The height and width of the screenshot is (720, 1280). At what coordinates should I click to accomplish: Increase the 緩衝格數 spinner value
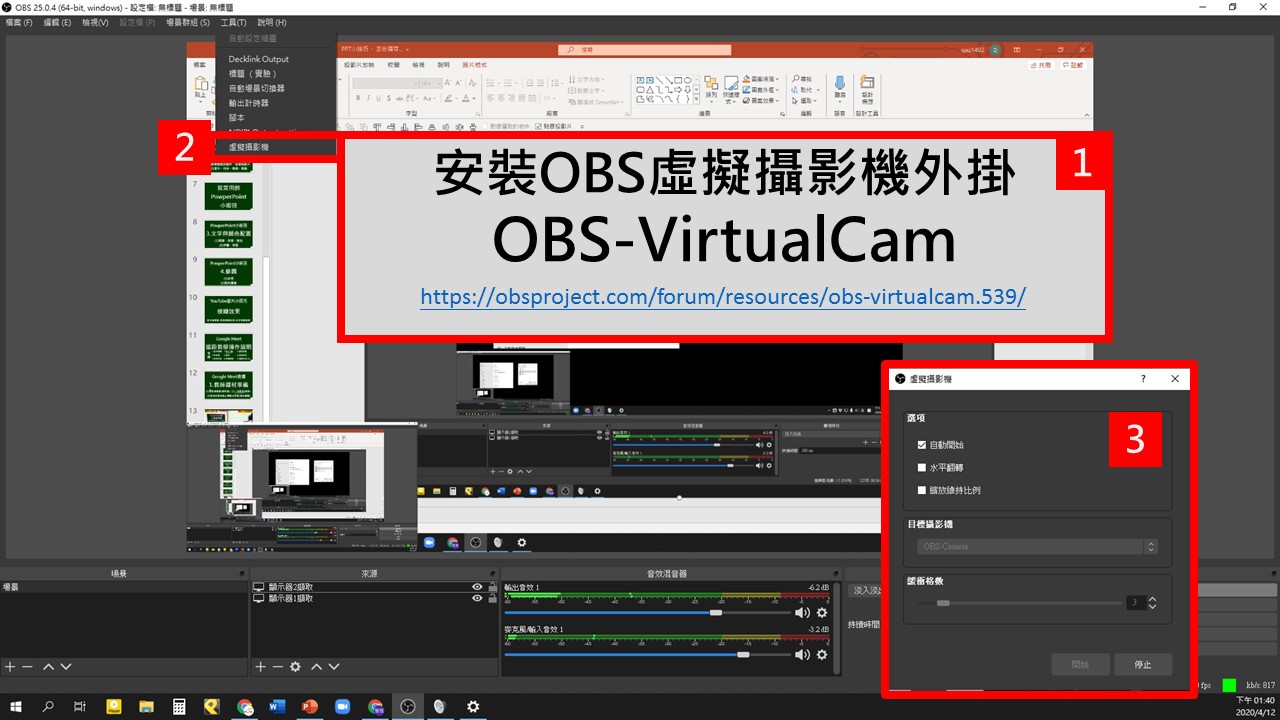pyautogui.click(x=1152, y=599)
